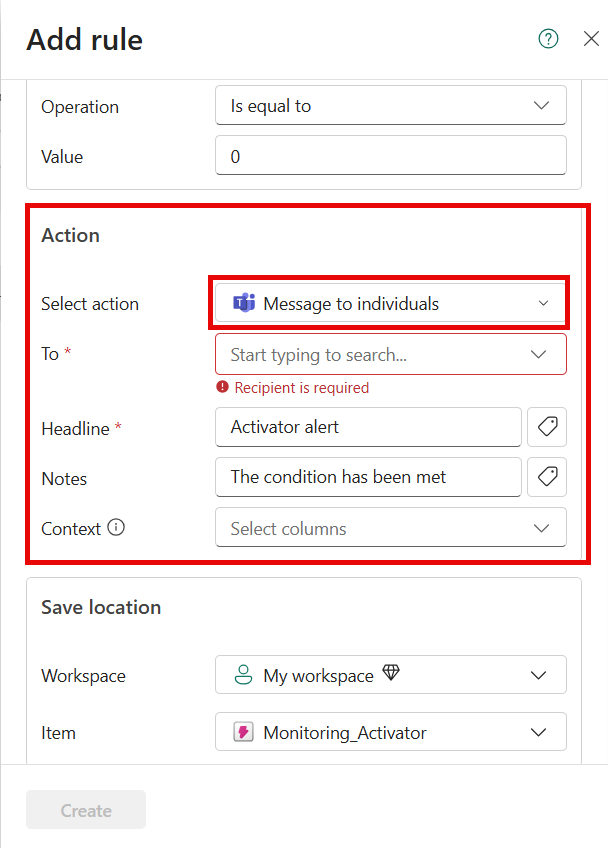The image size is (608, 848).
Task: Click the Monitoring_Activator item icon
Action: tap(243, 732)
